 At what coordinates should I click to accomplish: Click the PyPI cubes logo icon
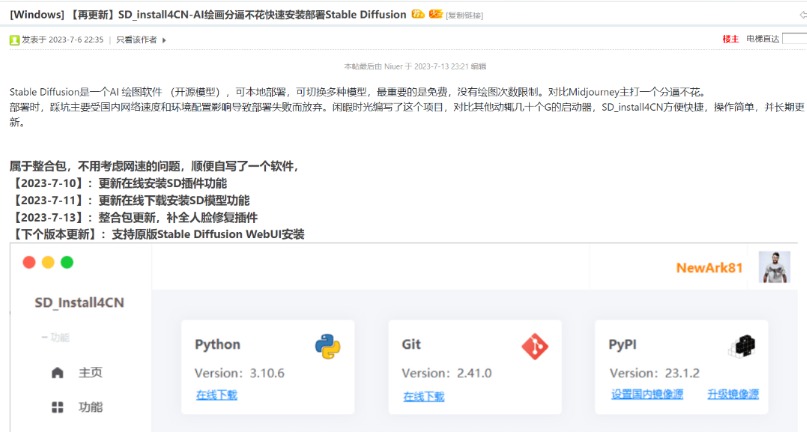pos(742,347)
